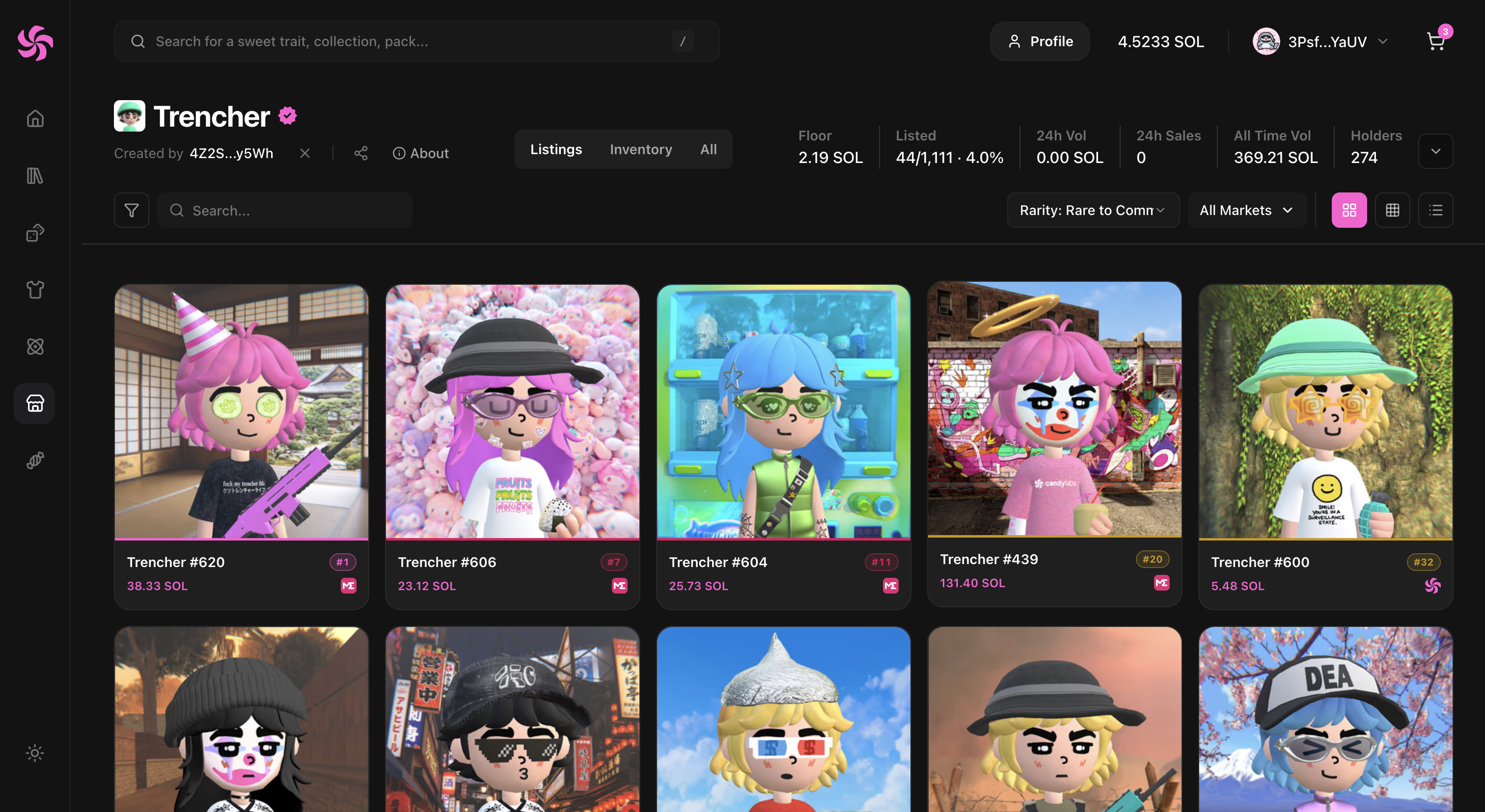Viewport: 1485px width, 812px height.
Task: Select the marketplace storefront icon in the sidebar
Action: pyautogui.click(x=34, y=404)
